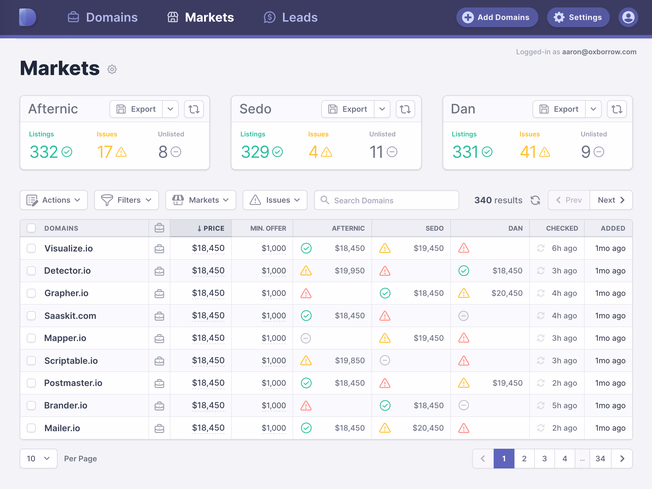The height and width of the screenshot is (489, 652).
Task: Focus the Search Domains field
Action: [x=386, y=200]
